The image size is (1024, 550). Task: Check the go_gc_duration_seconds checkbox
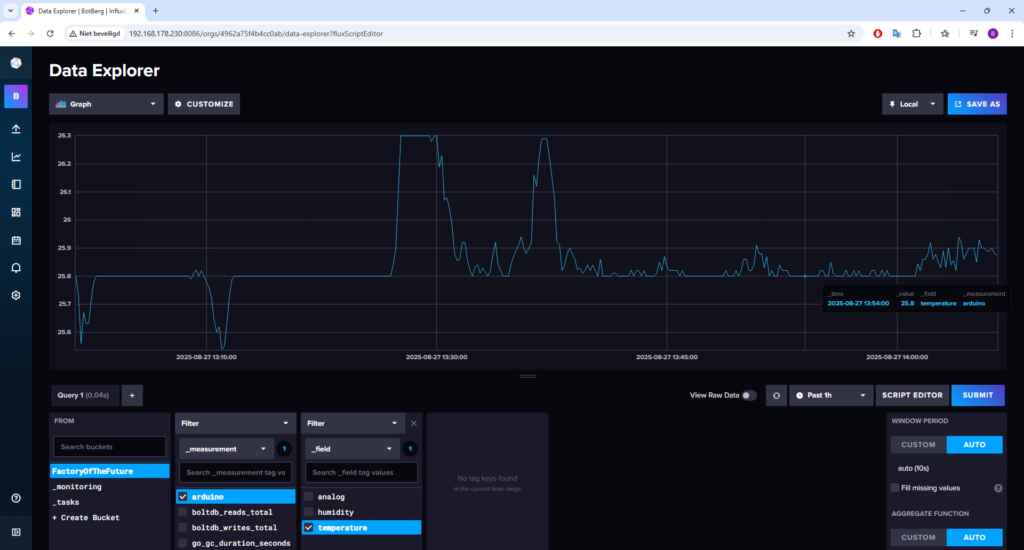(183, 543)
